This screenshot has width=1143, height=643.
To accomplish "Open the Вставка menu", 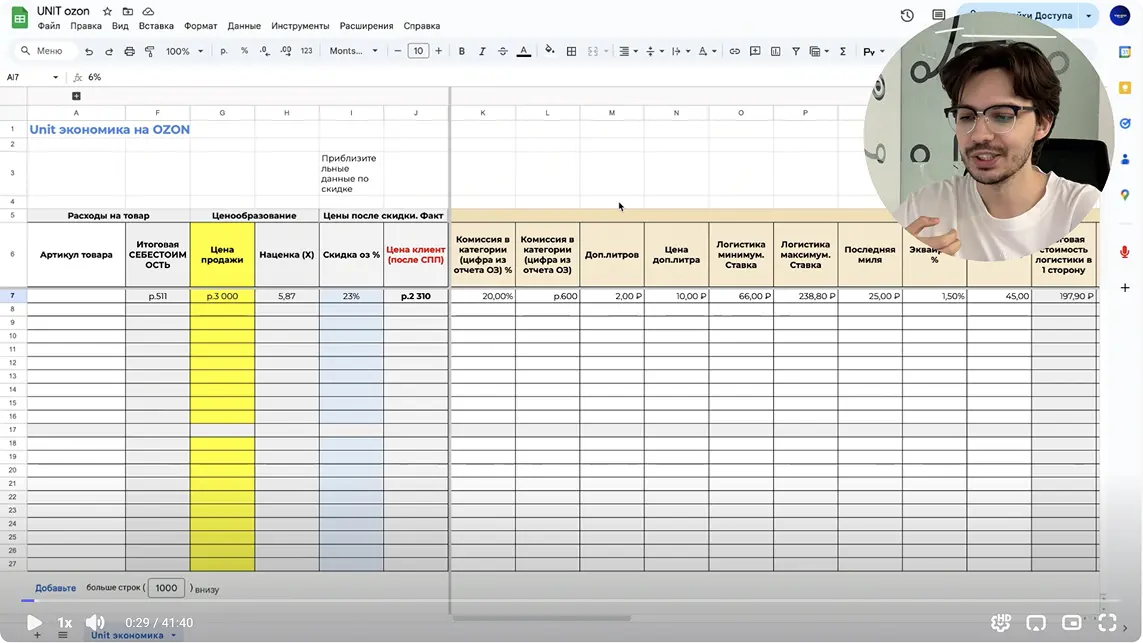I will pyautogui.click(x=156, y=26).
